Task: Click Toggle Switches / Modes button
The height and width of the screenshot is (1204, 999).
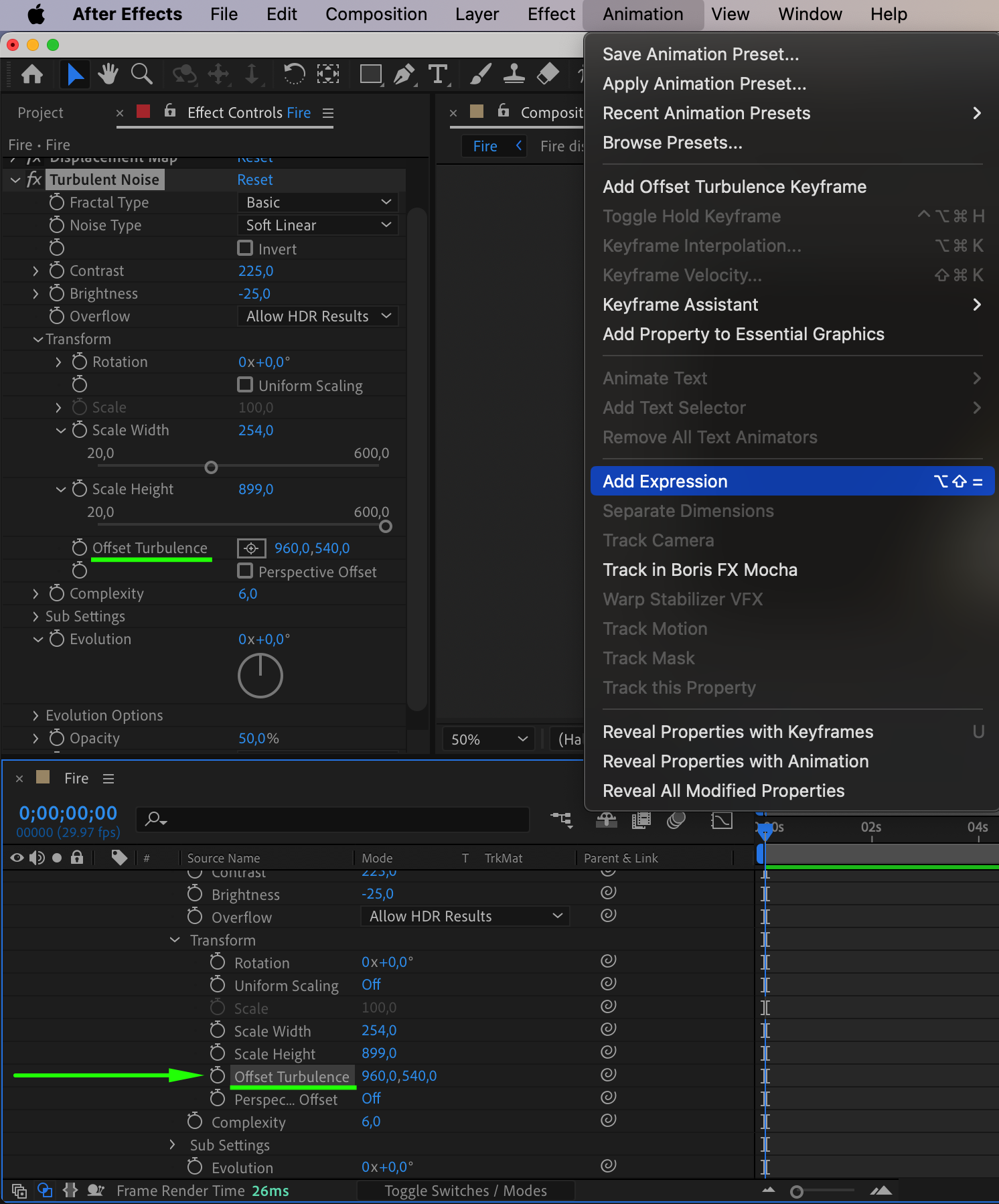Action: (465, 1191)
